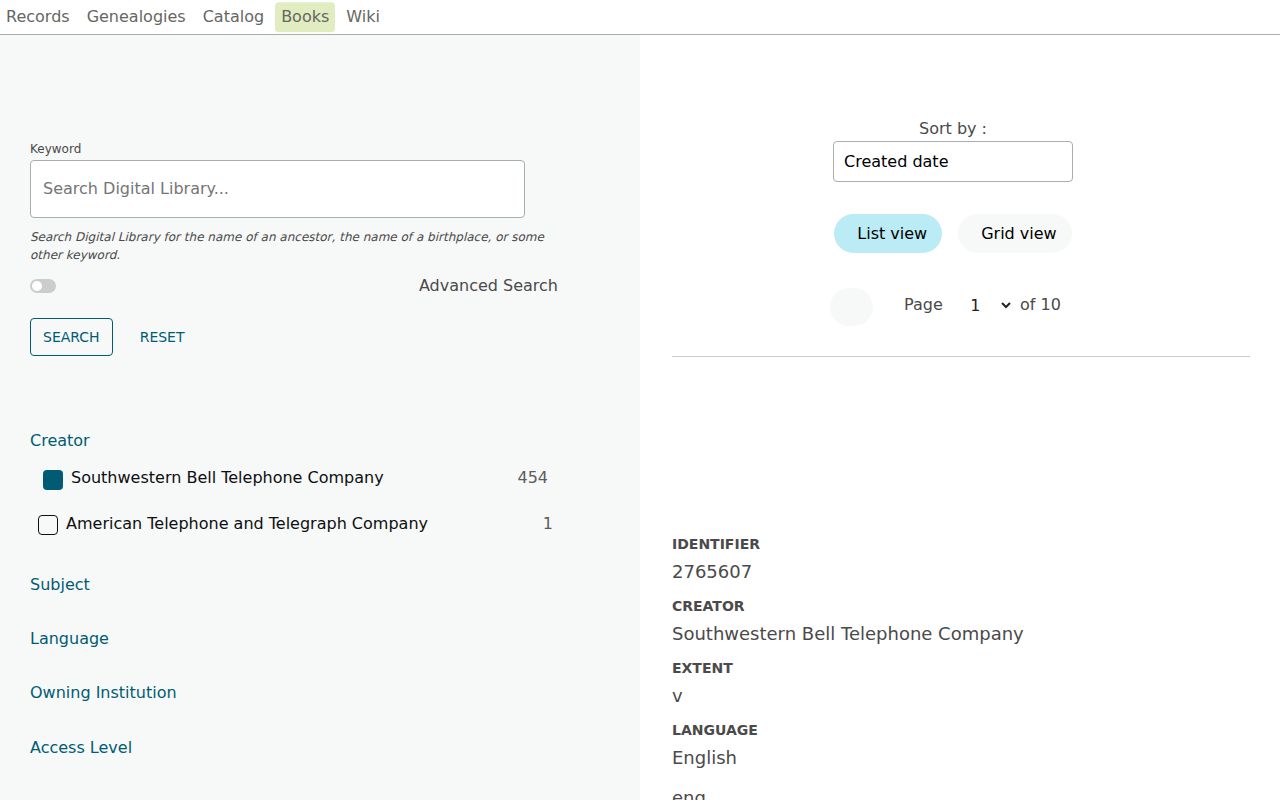Click the English language value
The height and width of the screenshot is (800, 1280).
tap(704, 758)
